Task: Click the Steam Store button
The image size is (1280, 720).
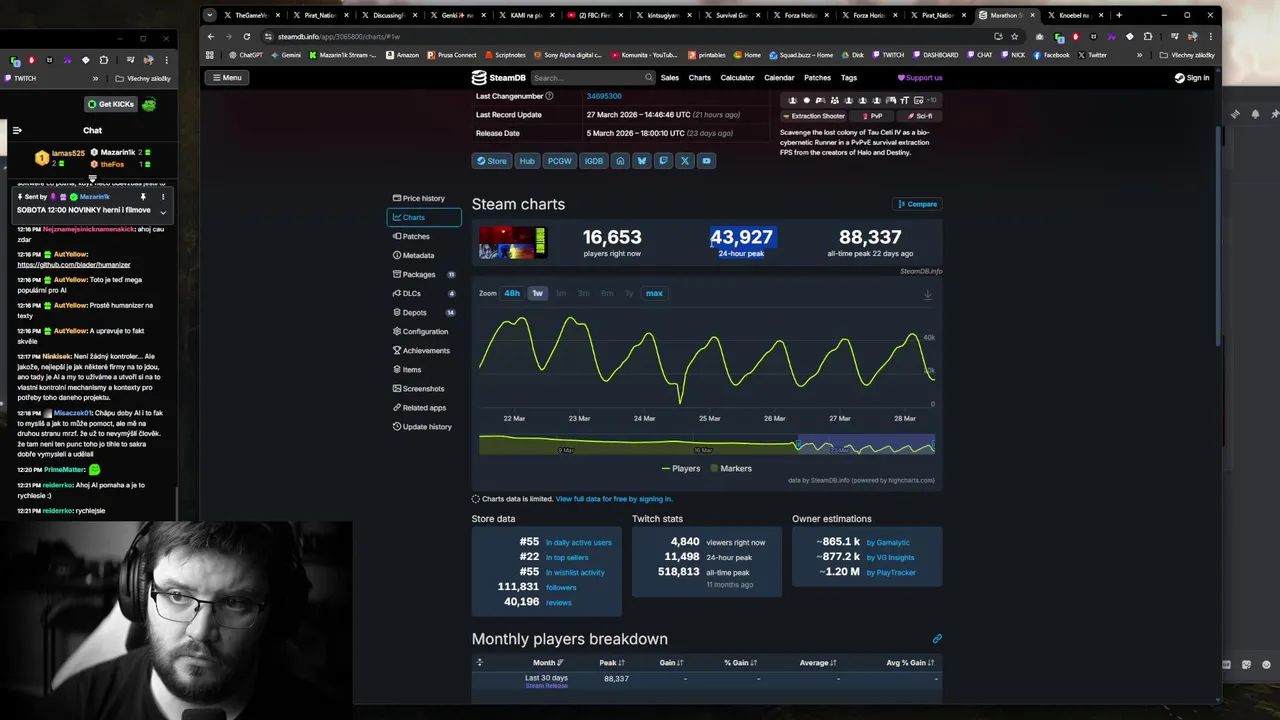Action: [x=491, y=161]
